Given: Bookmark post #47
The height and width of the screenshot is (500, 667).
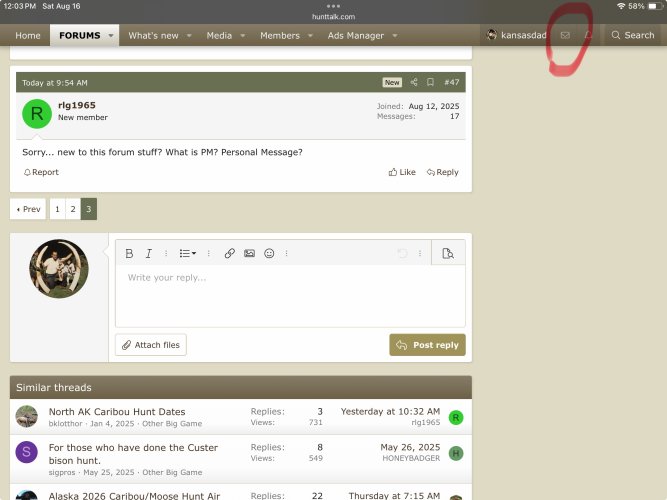Looking at the screenshot, I should (430, 82).
